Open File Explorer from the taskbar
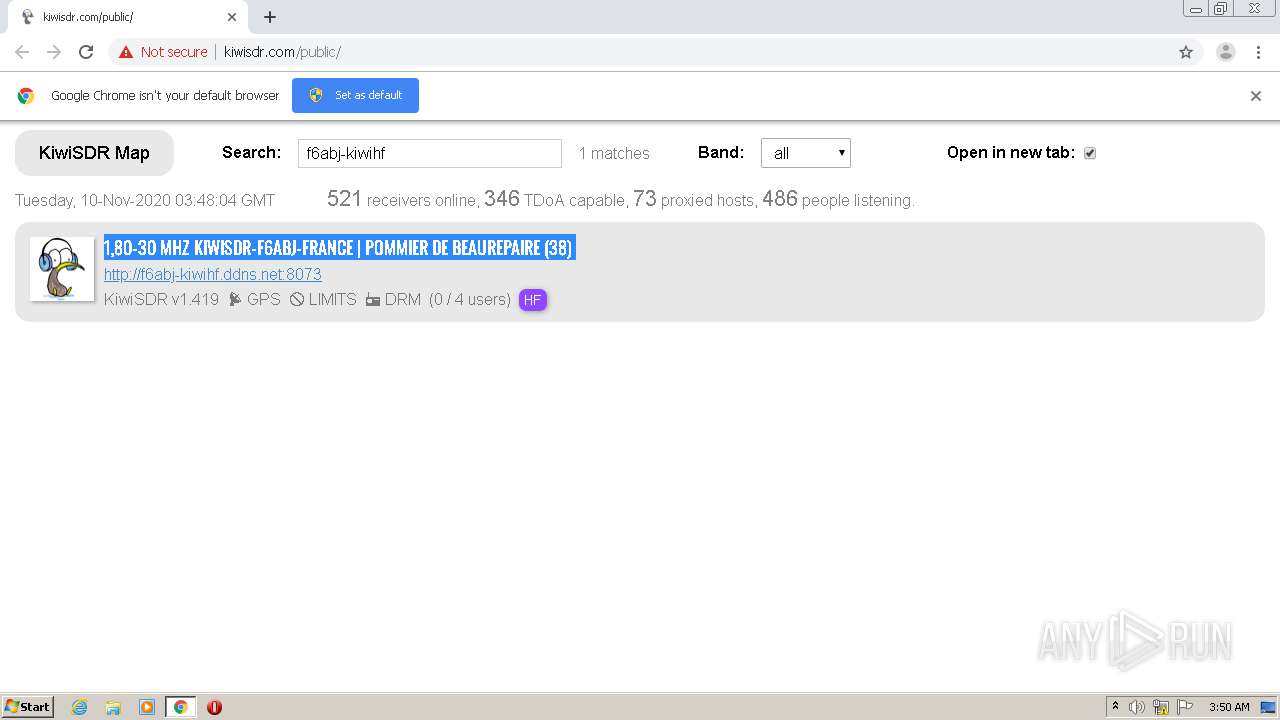 [113, 707]
